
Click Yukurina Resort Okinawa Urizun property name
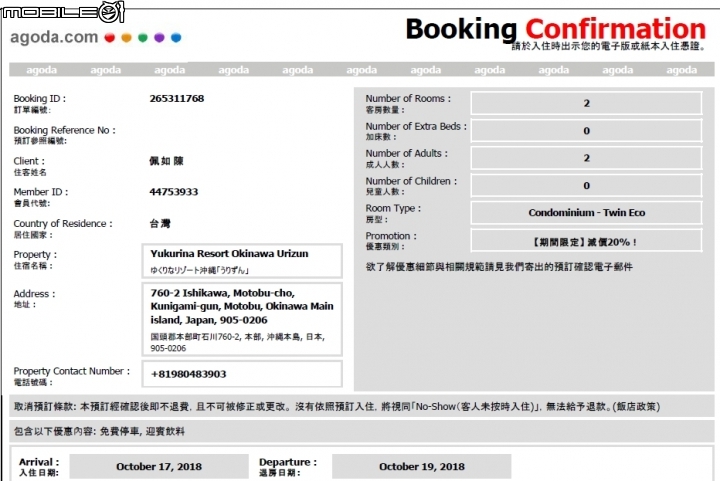(229, 253)
